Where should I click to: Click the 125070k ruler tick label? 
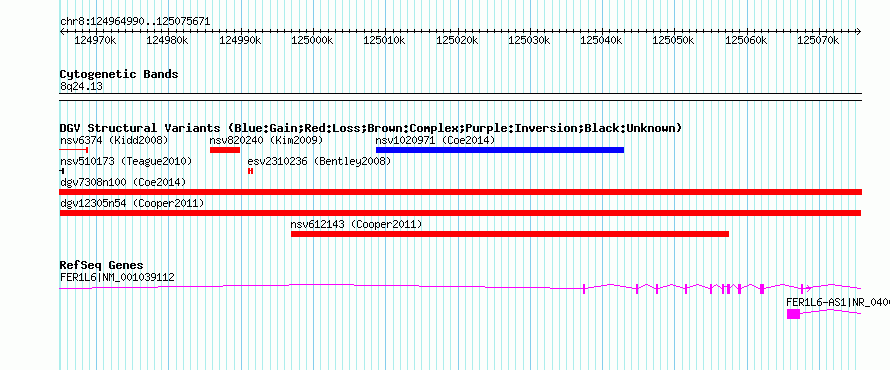(x=818, y=41)
